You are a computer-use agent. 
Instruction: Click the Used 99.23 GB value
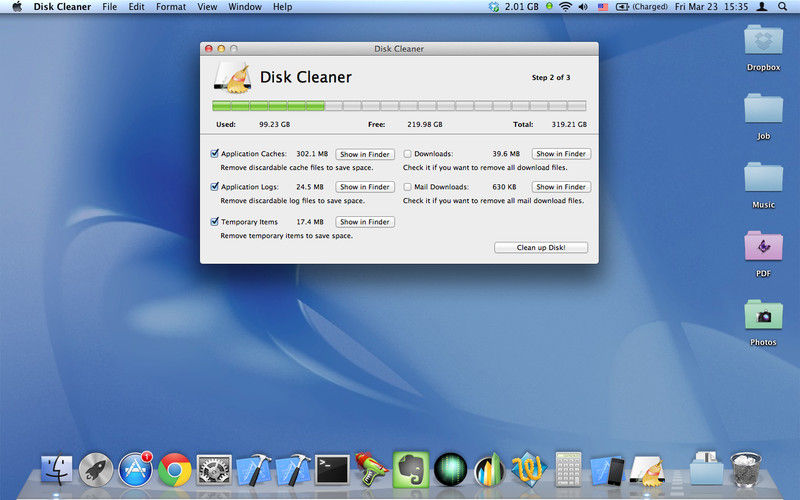point(274,124)
